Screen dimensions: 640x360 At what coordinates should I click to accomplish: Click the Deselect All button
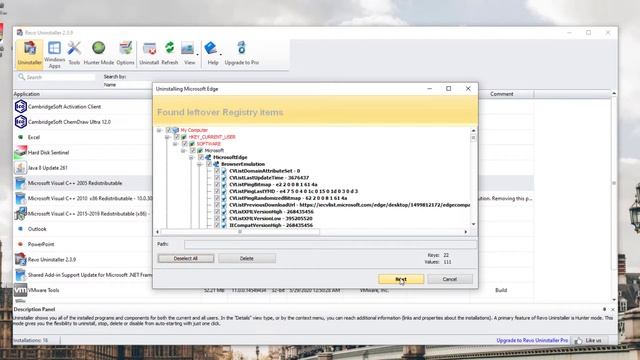tap(186, 258)
